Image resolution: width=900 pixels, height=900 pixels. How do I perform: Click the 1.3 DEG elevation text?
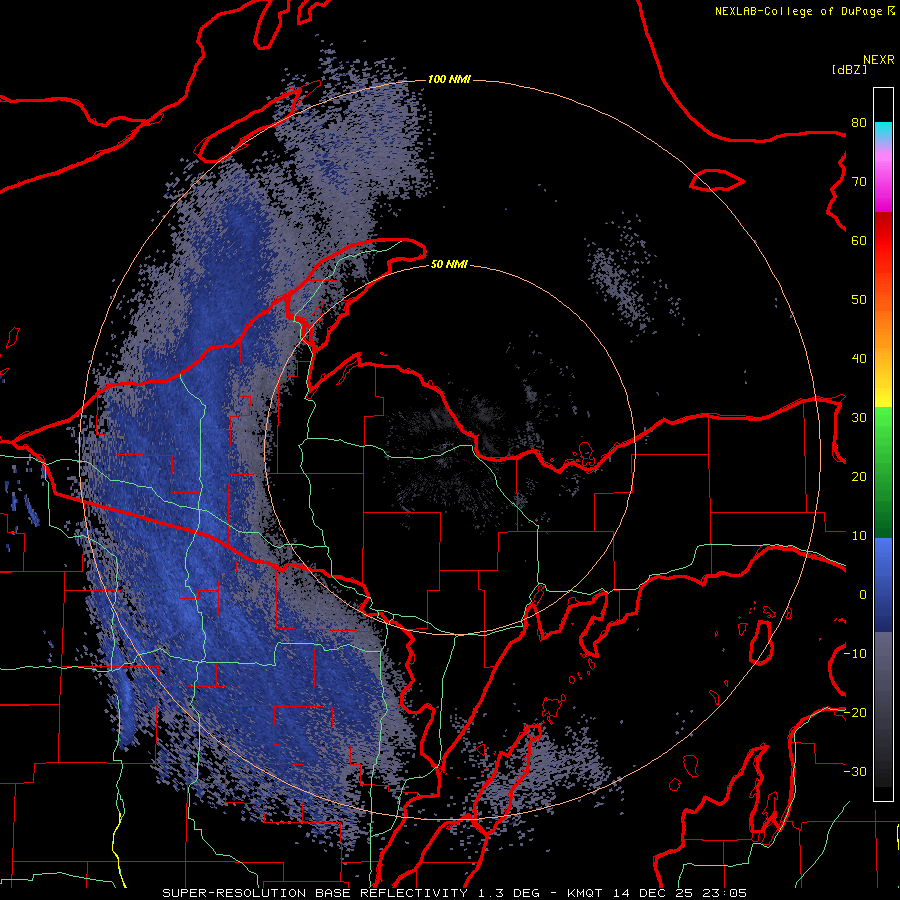[x=509, y=893]
